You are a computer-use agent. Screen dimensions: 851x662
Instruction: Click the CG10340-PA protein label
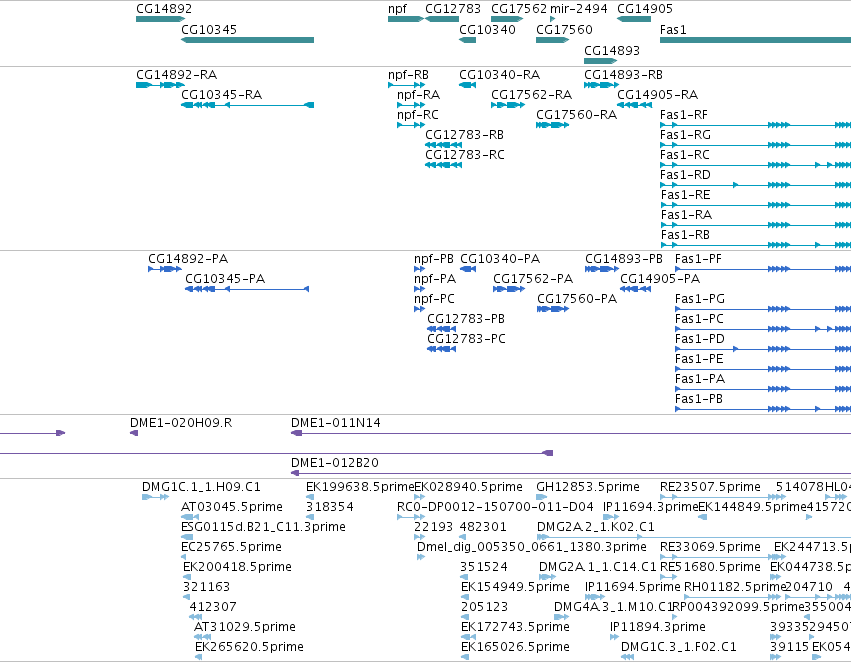pyautogui.click(x=500, y=259)
